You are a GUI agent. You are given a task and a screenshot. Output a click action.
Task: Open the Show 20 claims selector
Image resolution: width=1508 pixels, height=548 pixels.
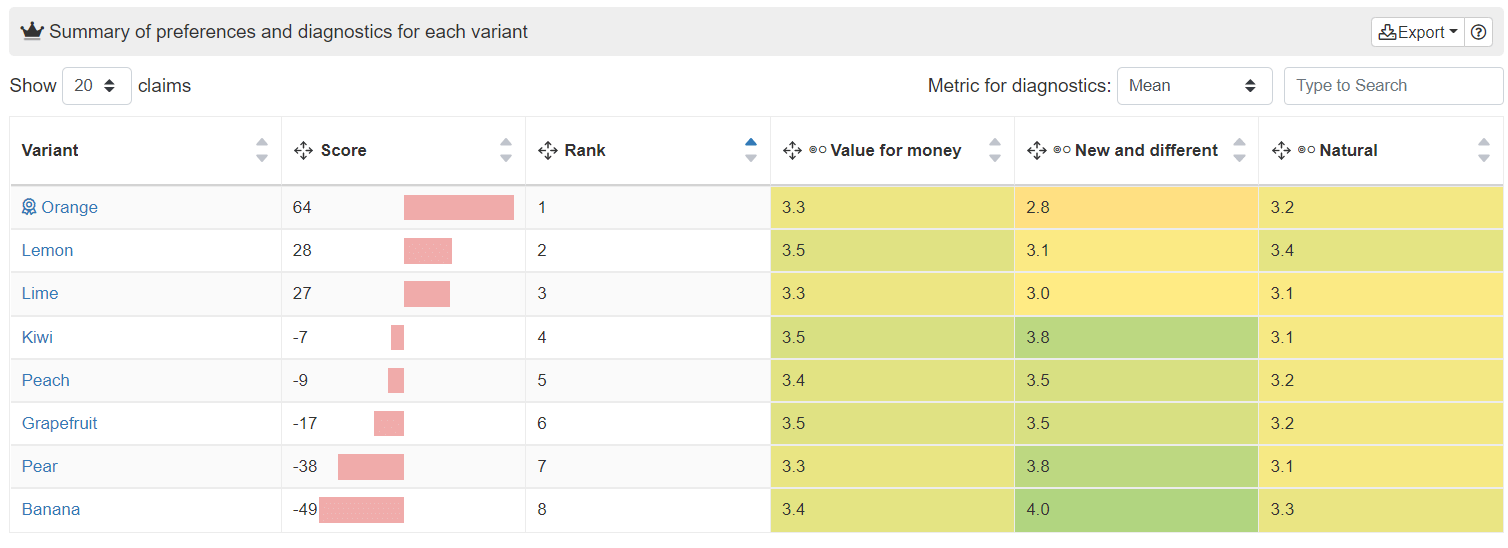tap(97, 86)
